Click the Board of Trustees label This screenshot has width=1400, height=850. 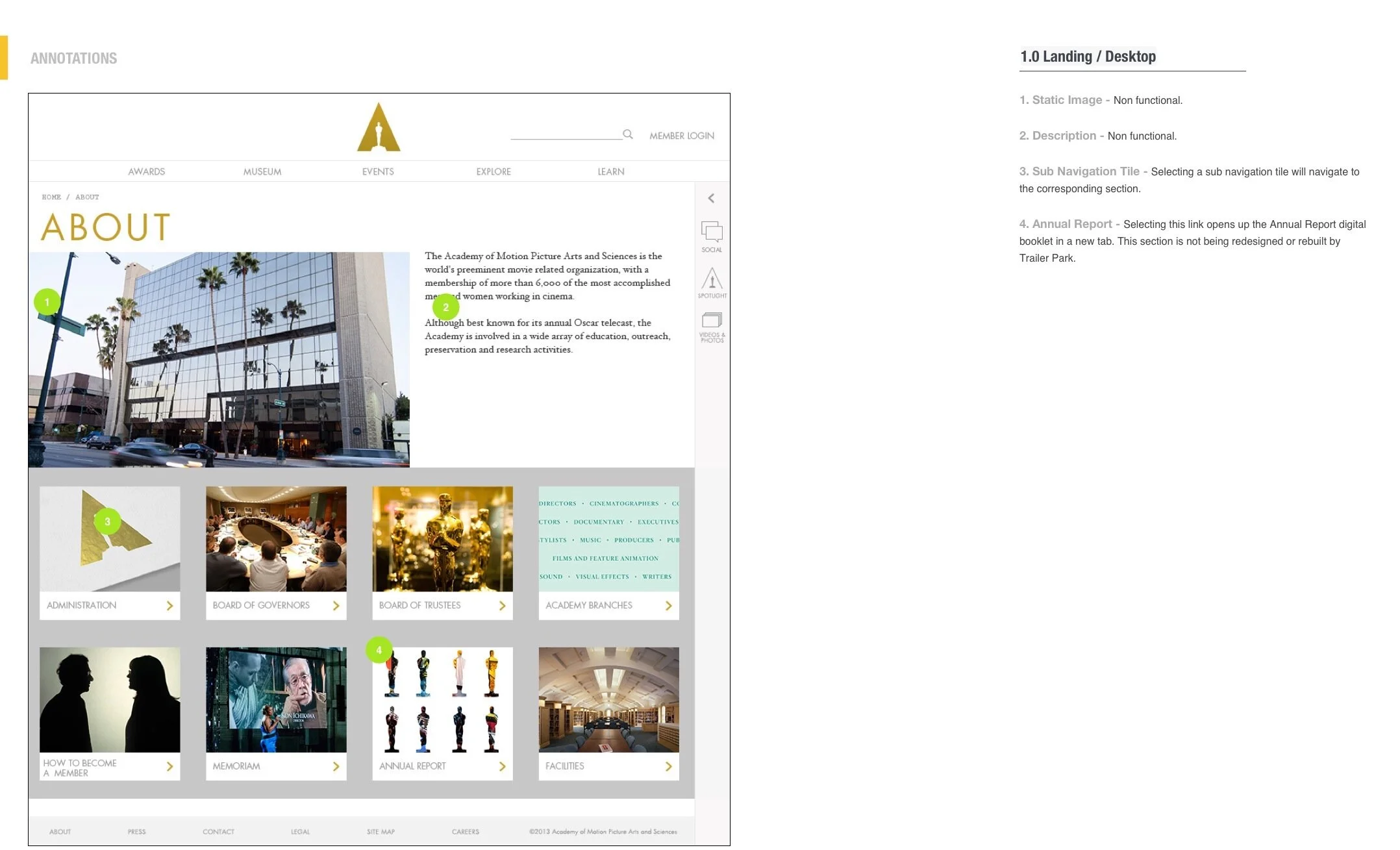419,605
